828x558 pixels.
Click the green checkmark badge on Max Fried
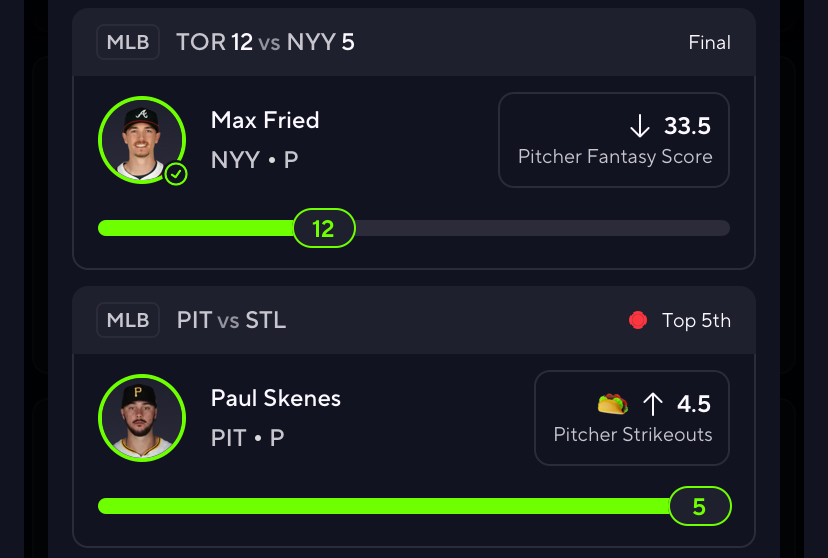point(176,174)
